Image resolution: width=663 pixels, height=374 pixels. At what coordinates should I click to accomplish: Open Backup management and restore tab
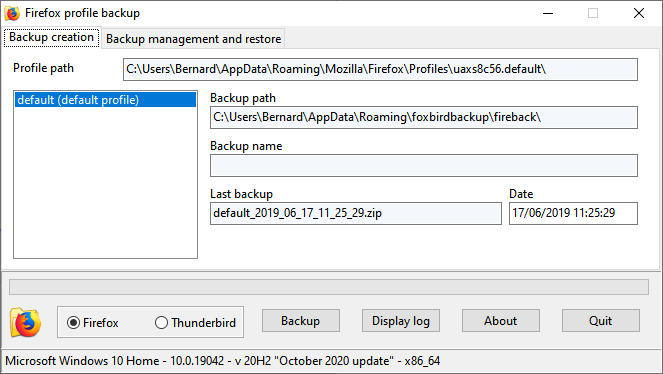(x=193, y=38)
